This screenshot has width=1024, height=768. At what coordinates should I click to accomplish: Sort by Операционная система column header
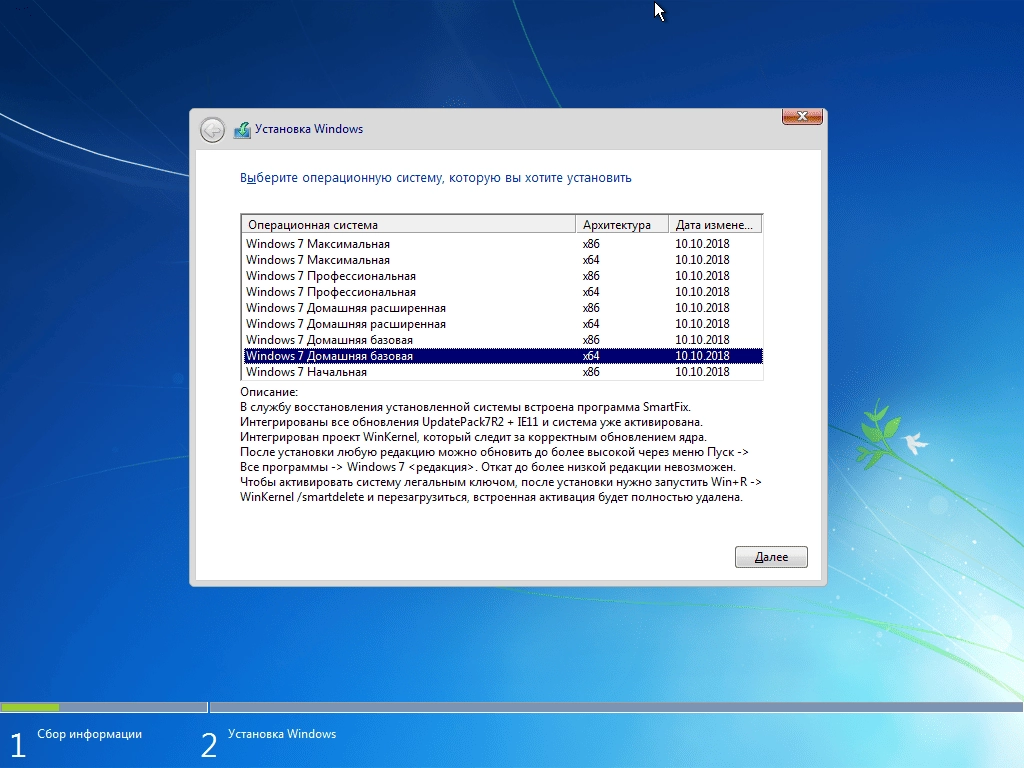point(409,225)
